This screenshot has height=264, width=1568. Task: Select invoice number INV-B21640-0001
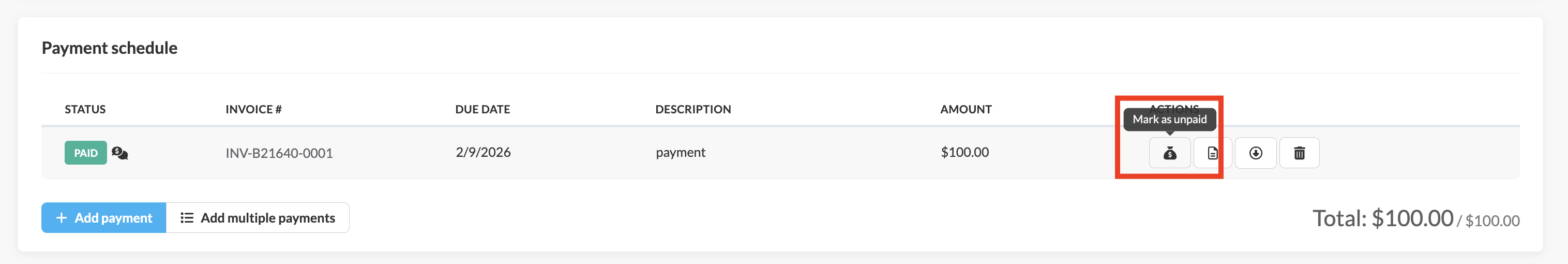(x=279, y=153)
